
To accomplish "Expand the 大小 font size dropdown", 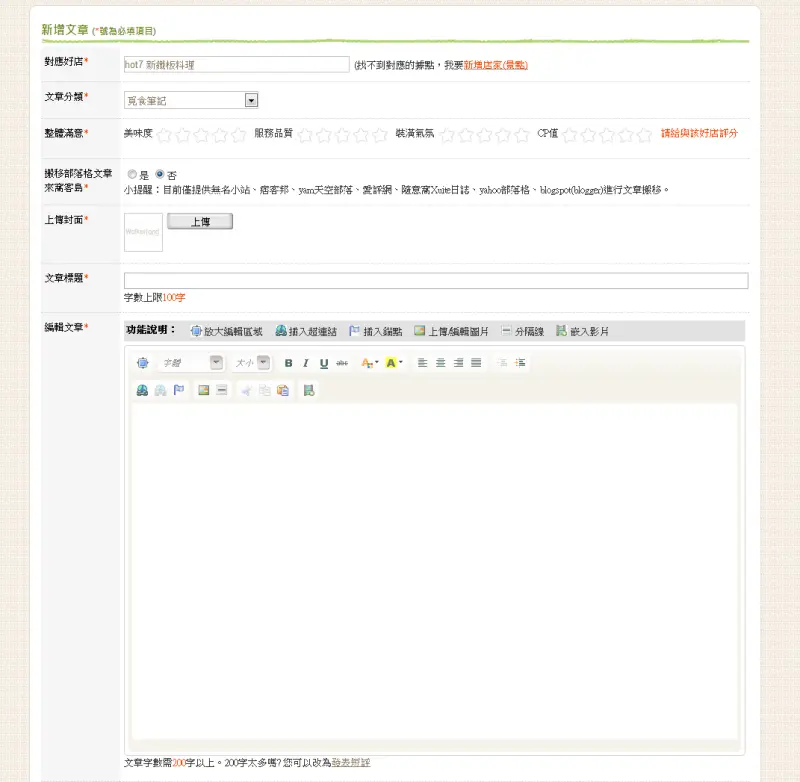I will tap(251, 363).
